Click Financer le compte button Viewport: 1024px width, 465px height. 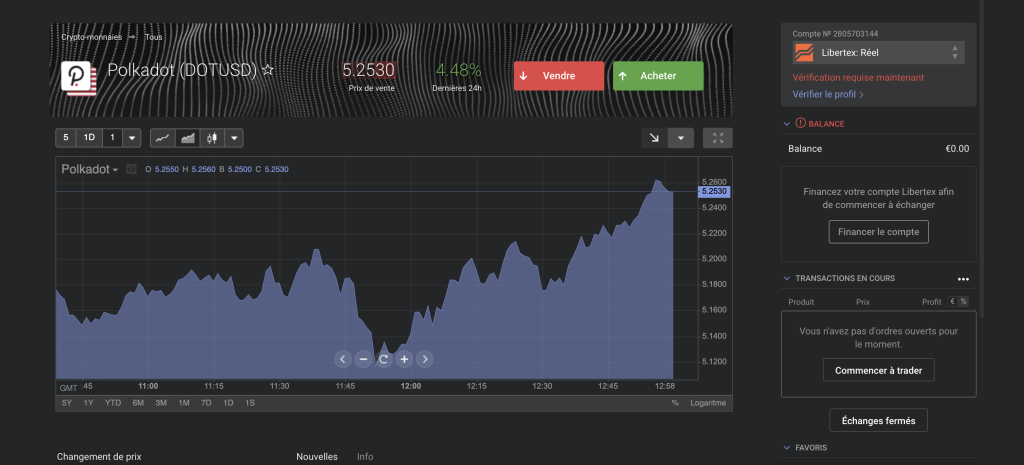tap(878, 232)
